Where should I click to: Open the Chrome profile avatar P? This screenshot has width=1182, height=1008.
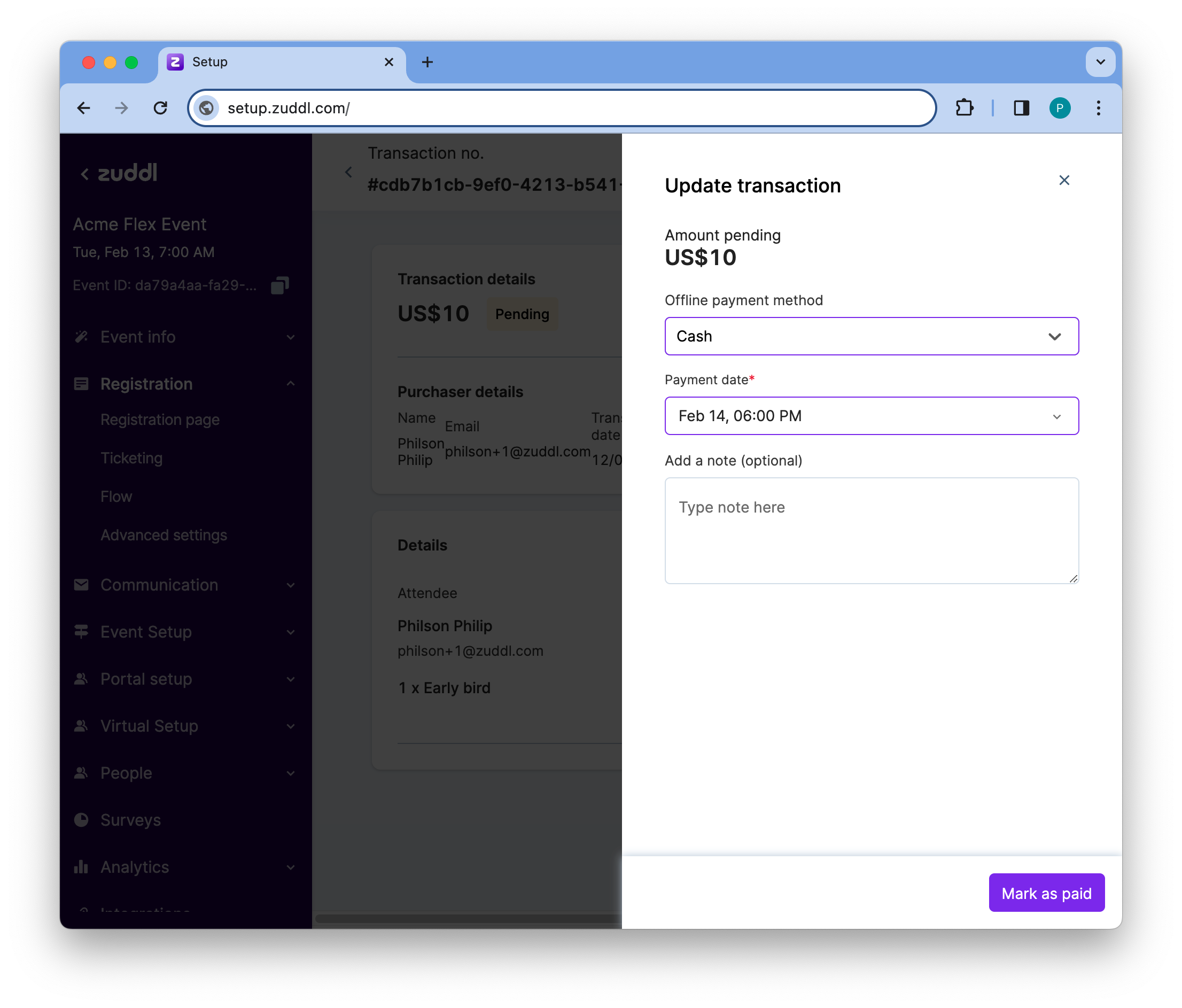[x=1059, y=108]
